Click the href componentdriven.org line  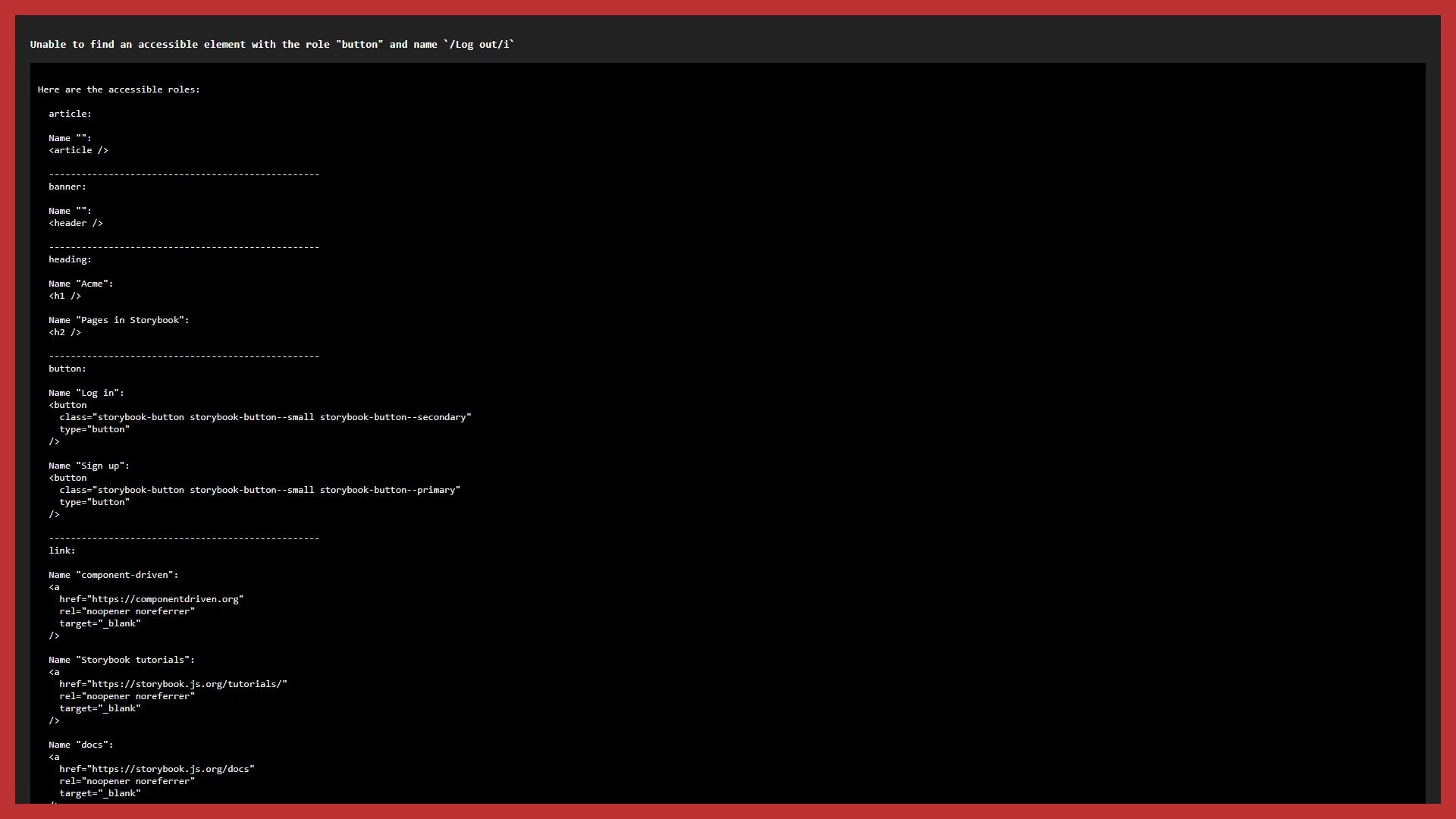152,599
